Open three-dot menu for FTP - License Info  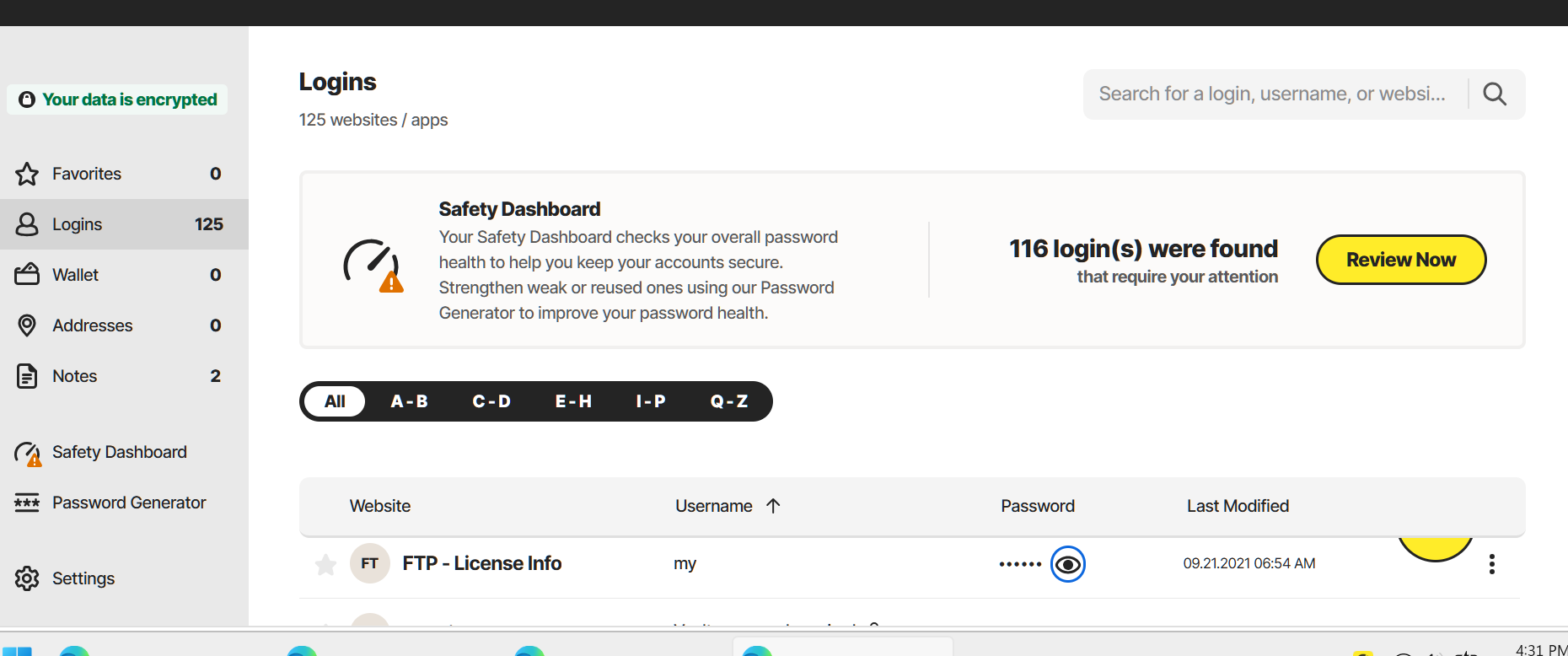coord(1491,564)
